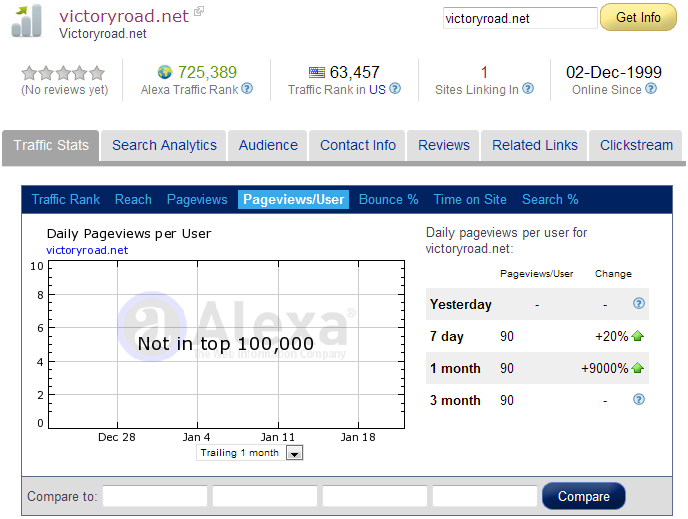Click the victoryroad.net link under chart title
Viewport: 688px width, 519px height.
coord(87,250)
